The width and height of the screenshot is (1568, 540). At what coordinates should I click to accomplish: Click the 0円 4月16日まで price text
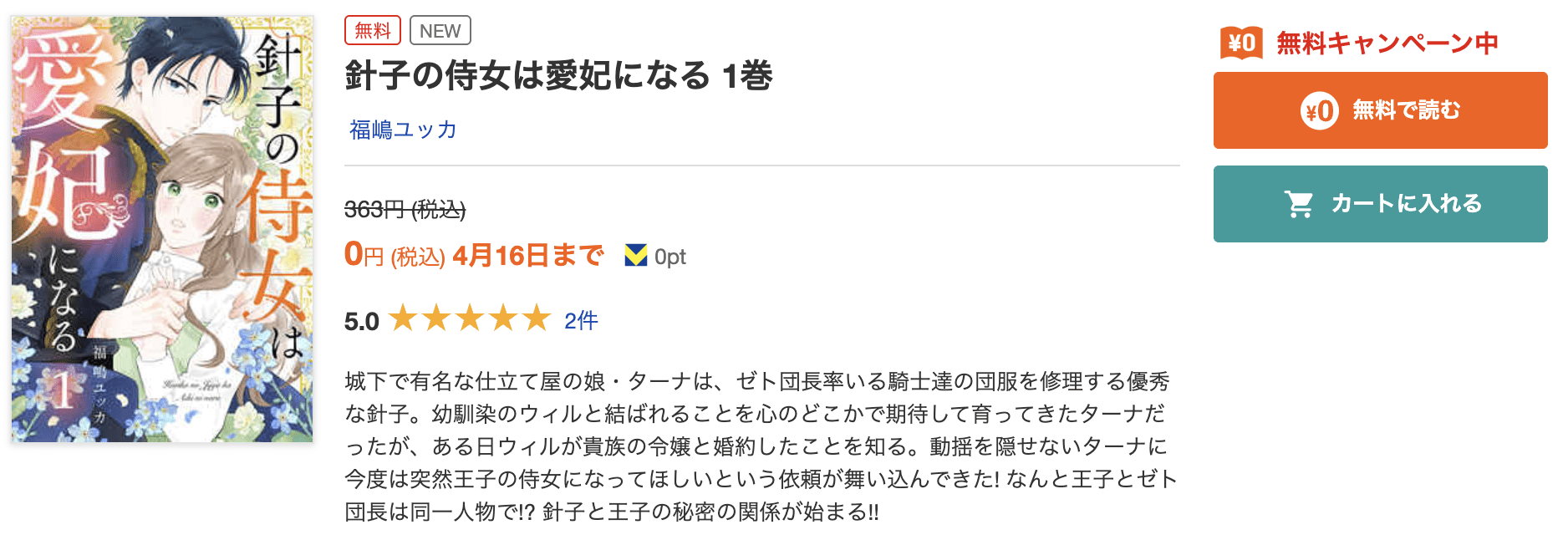473,255
